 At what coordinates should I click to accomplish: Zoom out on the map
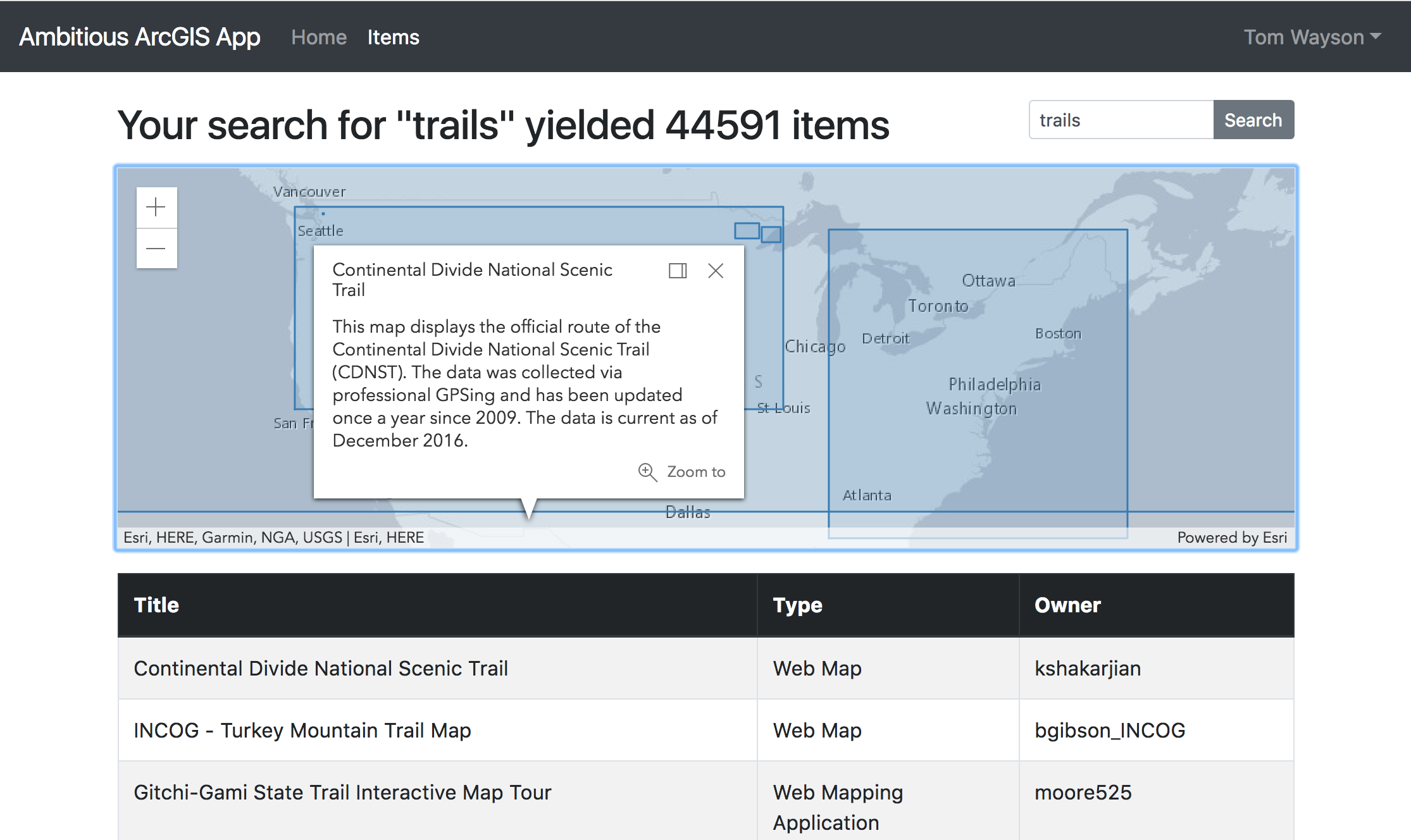156,249
